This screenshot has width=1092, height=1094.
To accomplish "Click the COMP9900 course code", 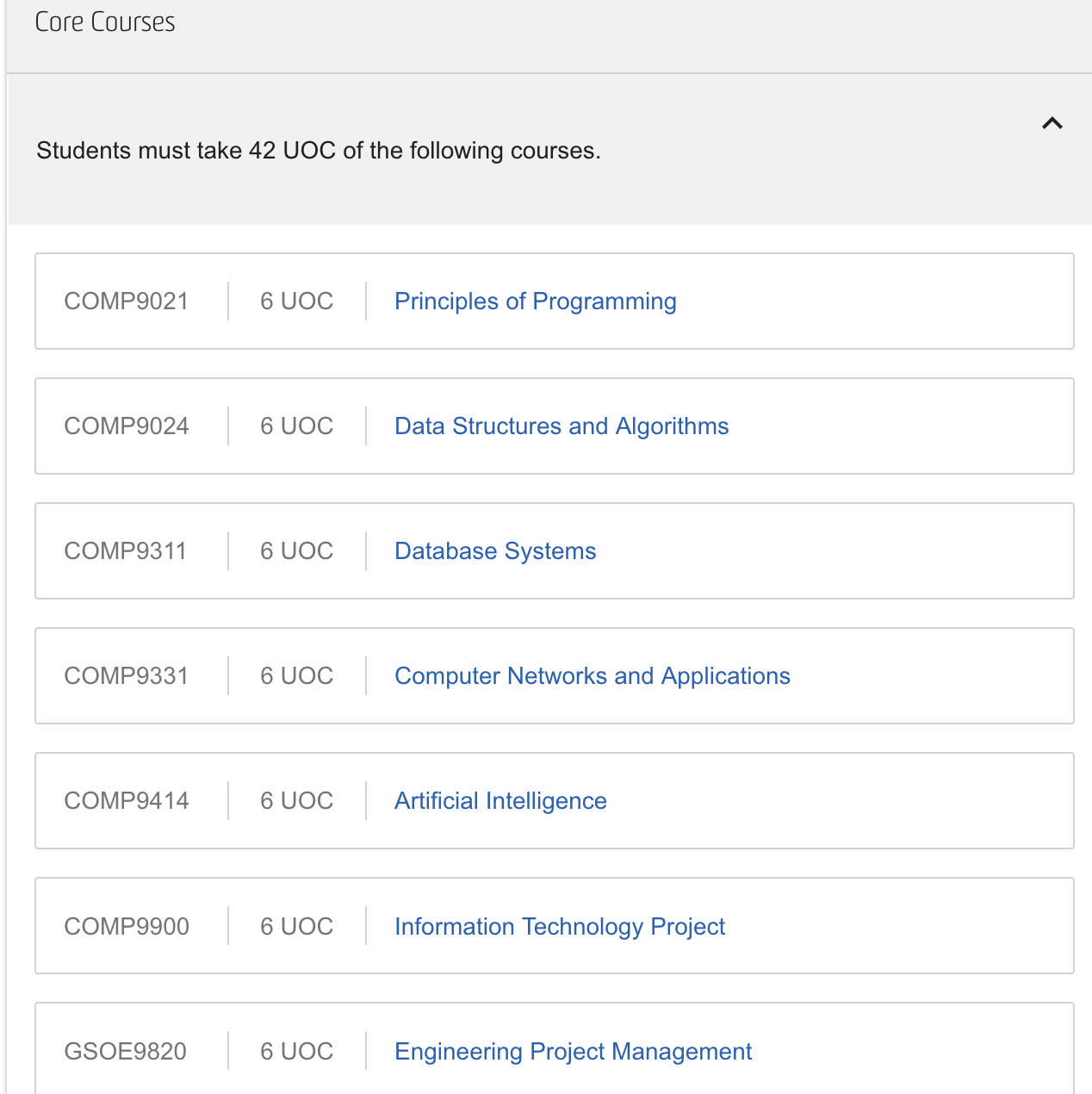I will click(x=126, y=927).
